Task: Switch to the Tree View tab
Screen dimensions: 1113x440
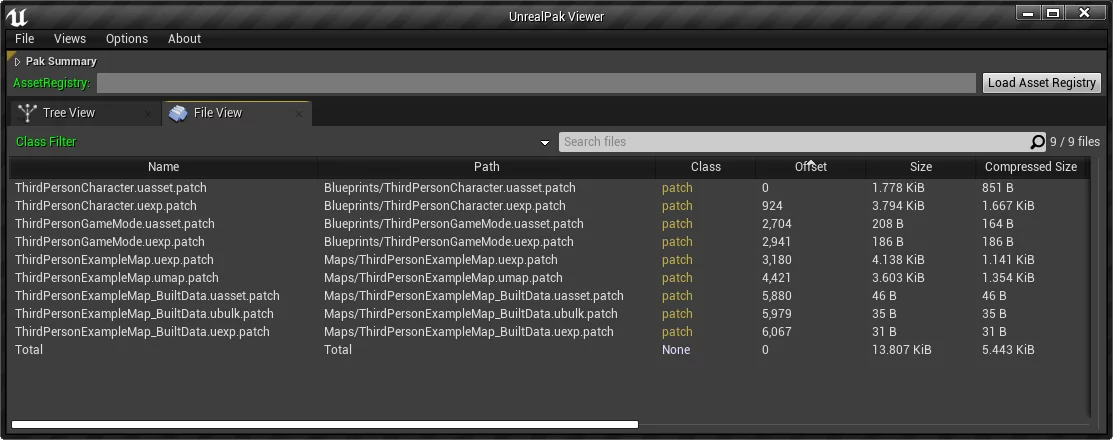Action: click(69, 113)
